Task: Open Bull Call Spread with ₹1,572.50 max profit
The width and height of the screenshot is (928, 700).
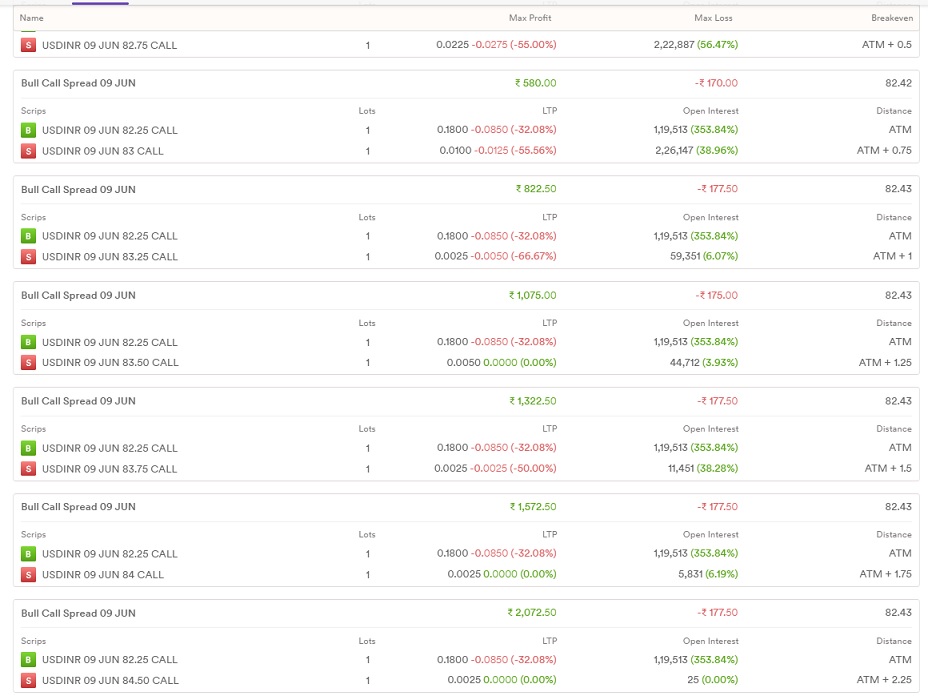Action: coord(78,508)
